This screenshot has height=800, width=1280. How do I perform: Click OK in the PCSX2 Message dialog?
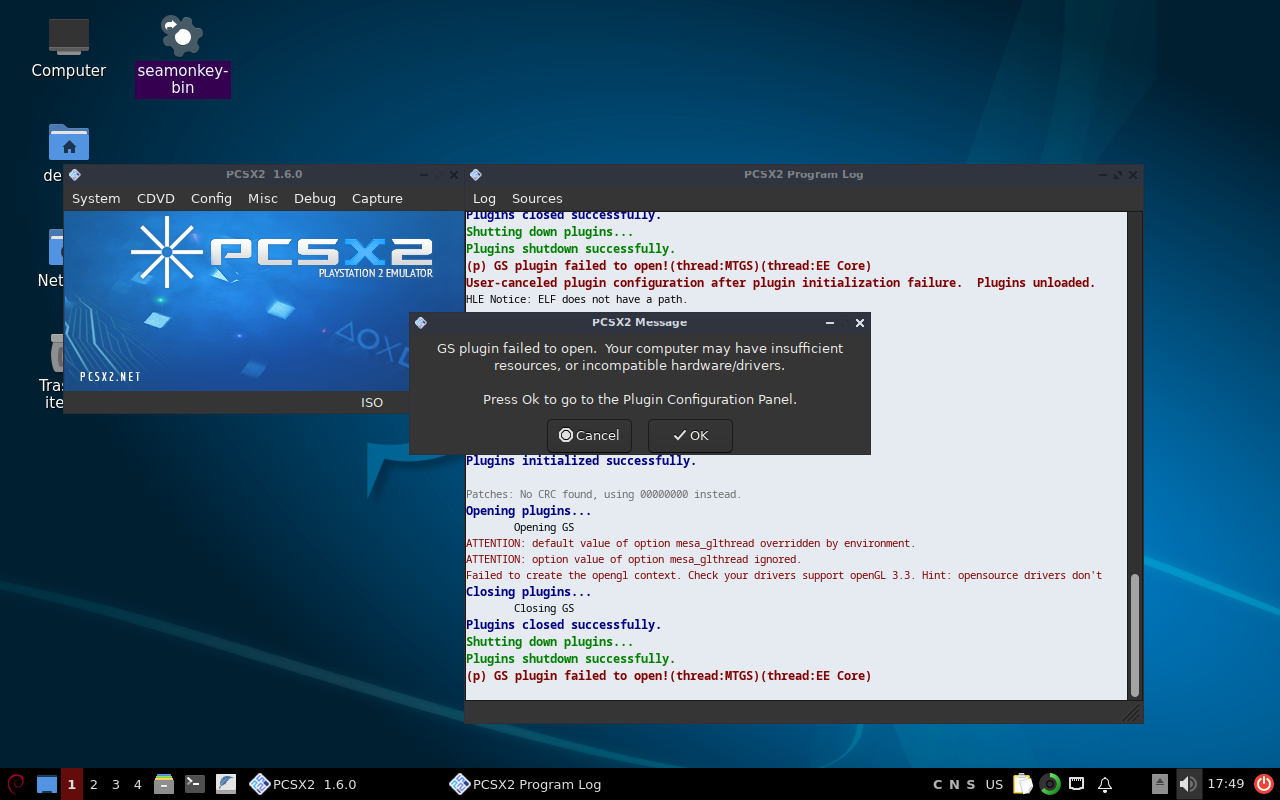tap(690, 436)
